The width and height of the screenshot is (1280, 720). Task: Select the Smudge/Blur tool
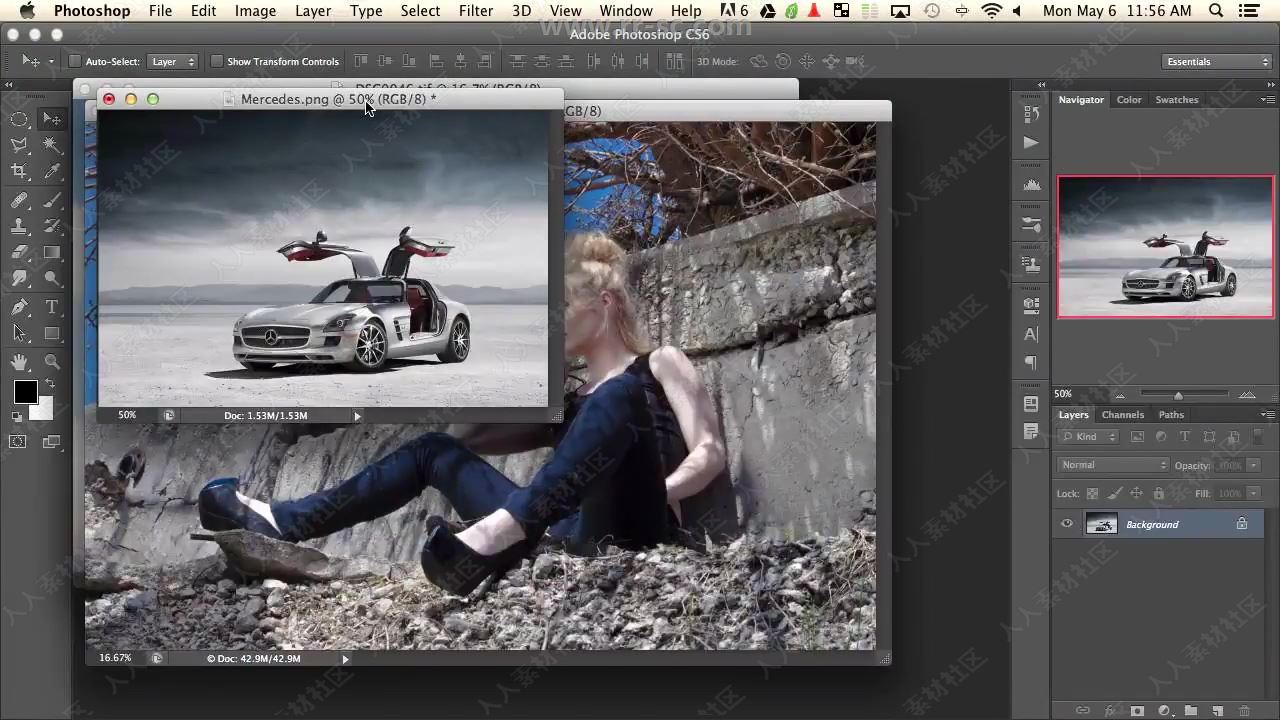click(x=19, y=280)
